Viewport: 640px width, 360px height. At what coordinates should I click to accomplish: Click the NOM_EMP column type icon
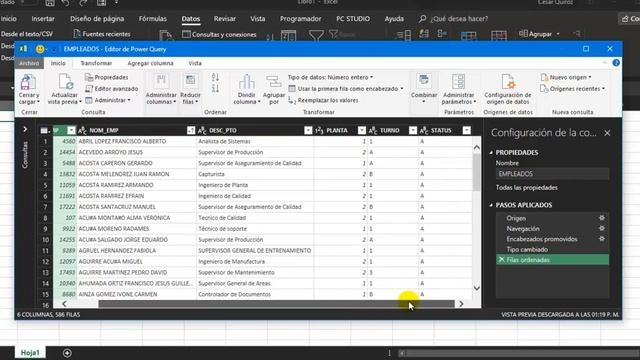(82, 130)
